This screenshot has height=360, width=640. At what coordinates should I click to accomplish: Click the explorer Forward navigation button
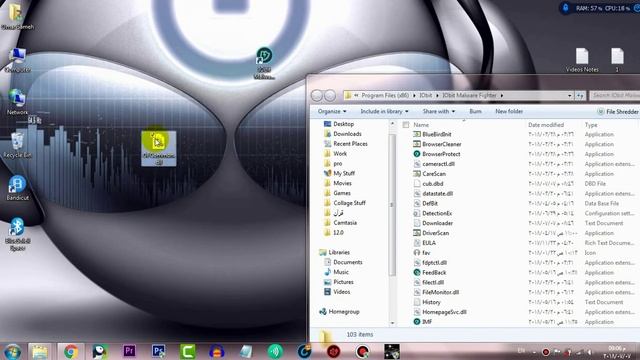[x=330, y=96]
